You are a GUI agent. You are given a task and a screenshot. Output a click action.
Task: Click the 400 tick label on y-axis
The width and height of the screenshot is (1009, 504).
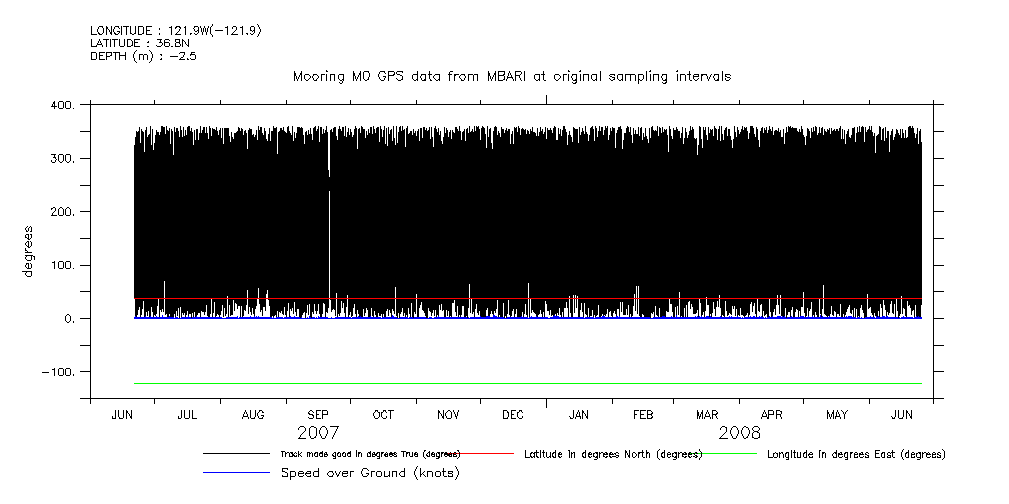pos(61,105)
